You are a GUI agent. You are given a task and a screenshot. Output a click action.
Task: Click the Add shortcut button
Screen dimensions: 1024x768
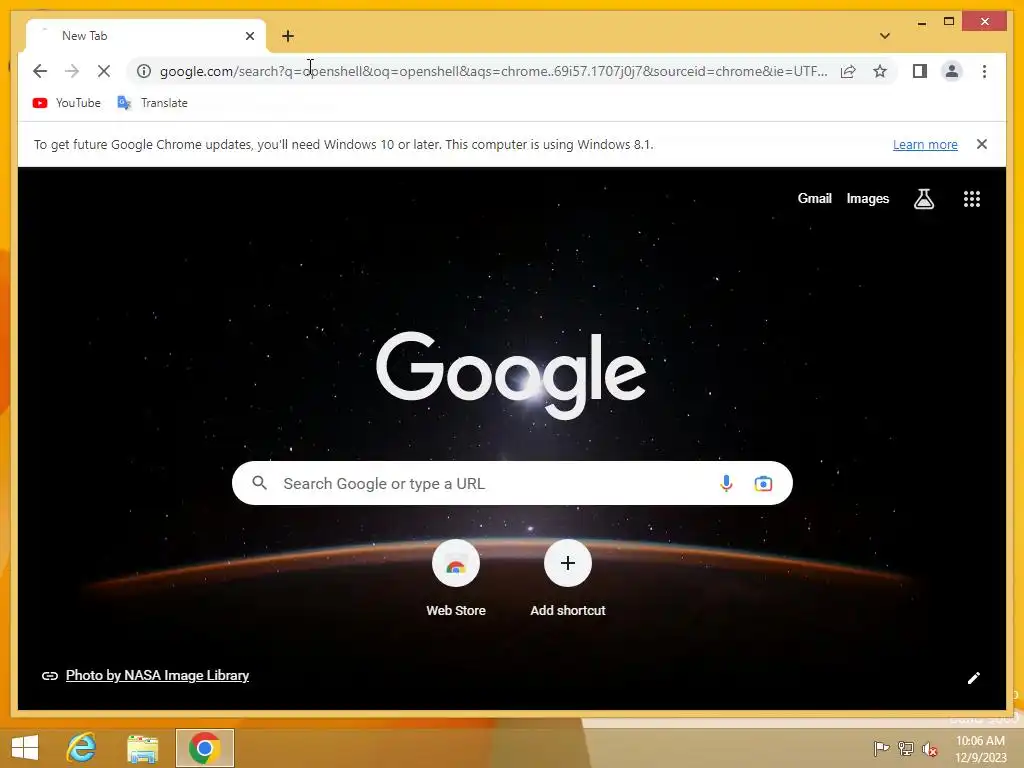568,579
